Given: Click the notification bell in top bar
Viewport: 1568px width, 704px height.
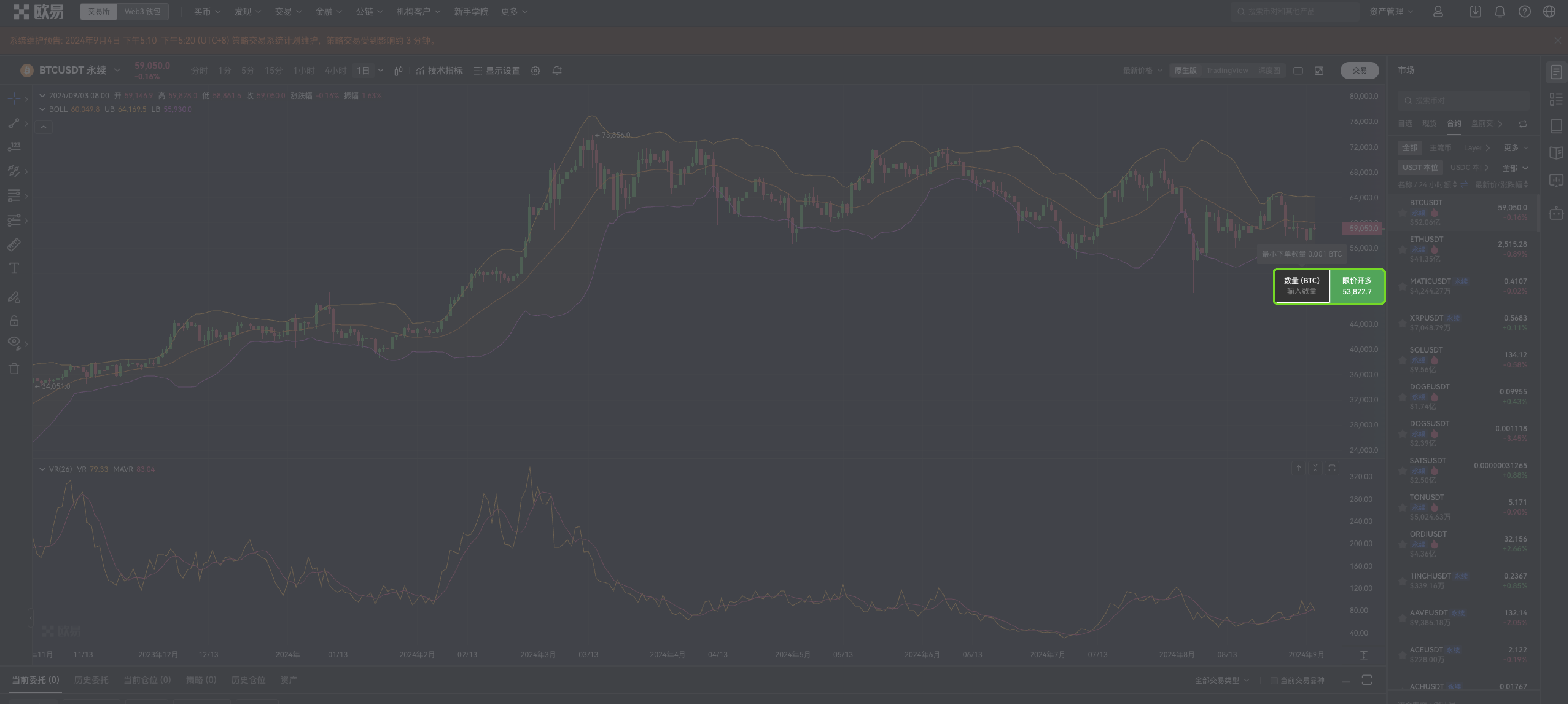Looking at the screenshot, I should click(1499, 12).
